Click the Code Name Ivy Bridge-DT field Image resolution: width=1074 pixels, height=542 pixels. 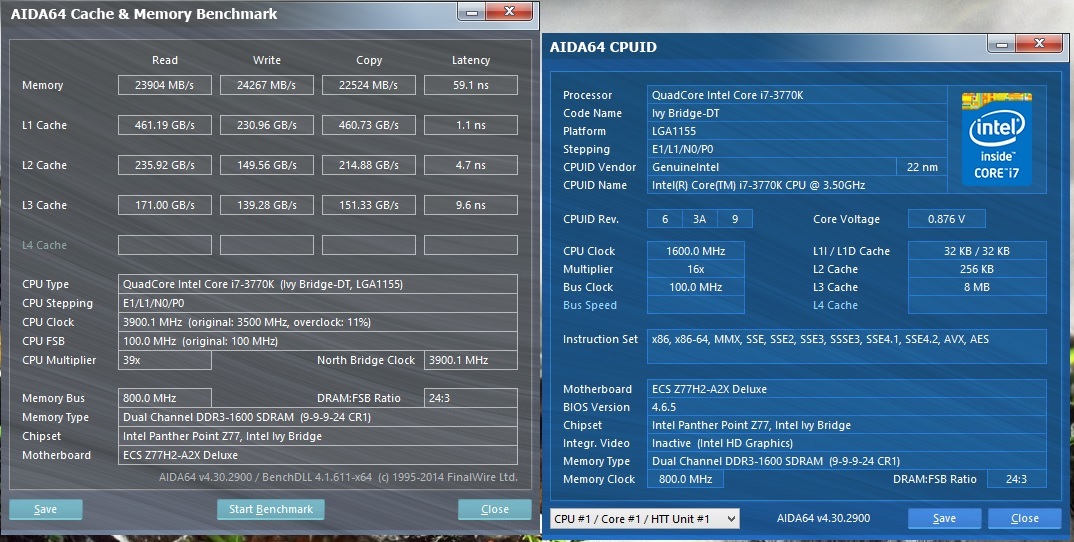click(797, 113)
